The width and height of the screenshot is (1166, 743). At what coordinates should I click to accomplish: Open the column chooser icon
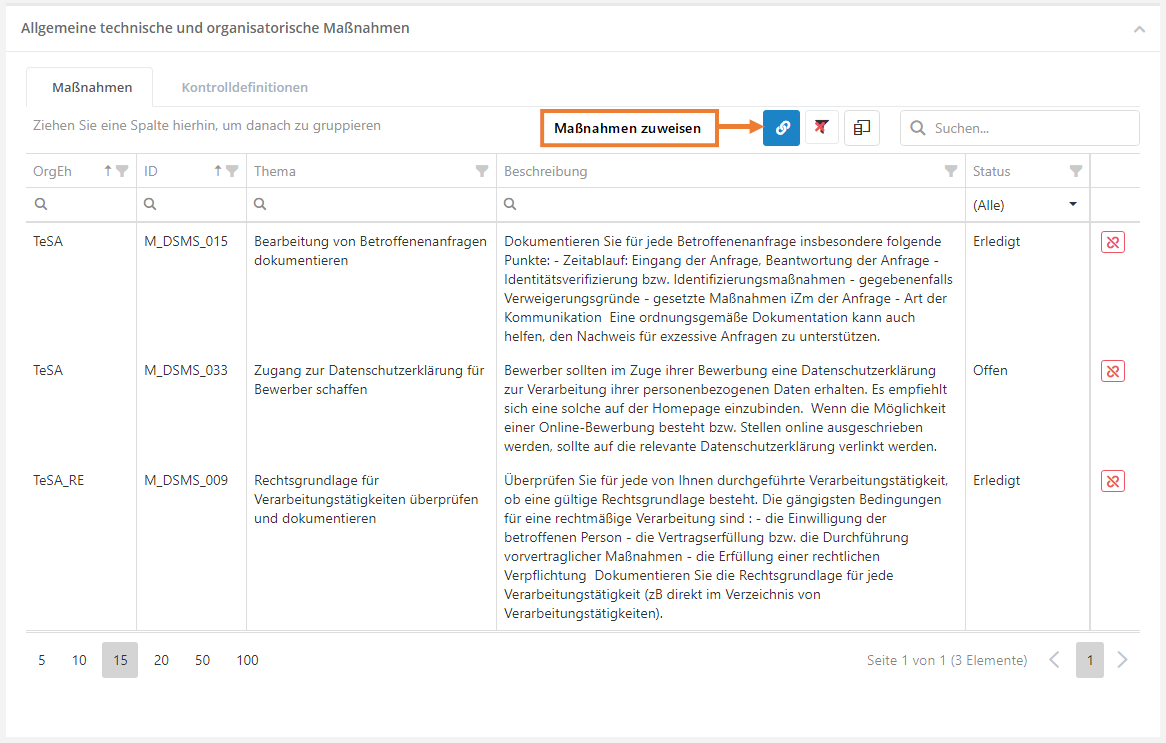click(862, 128)
